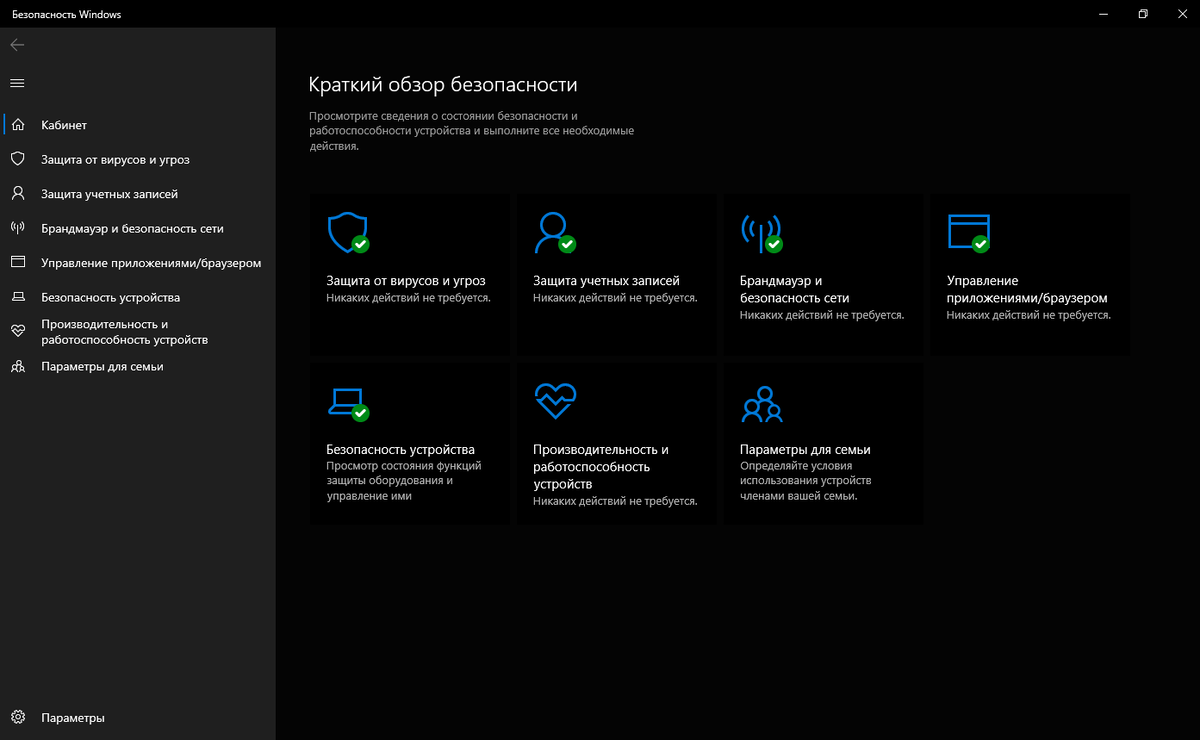Click the Просмотр состояния функций защиты оборудования text

[x=404, y=481]
